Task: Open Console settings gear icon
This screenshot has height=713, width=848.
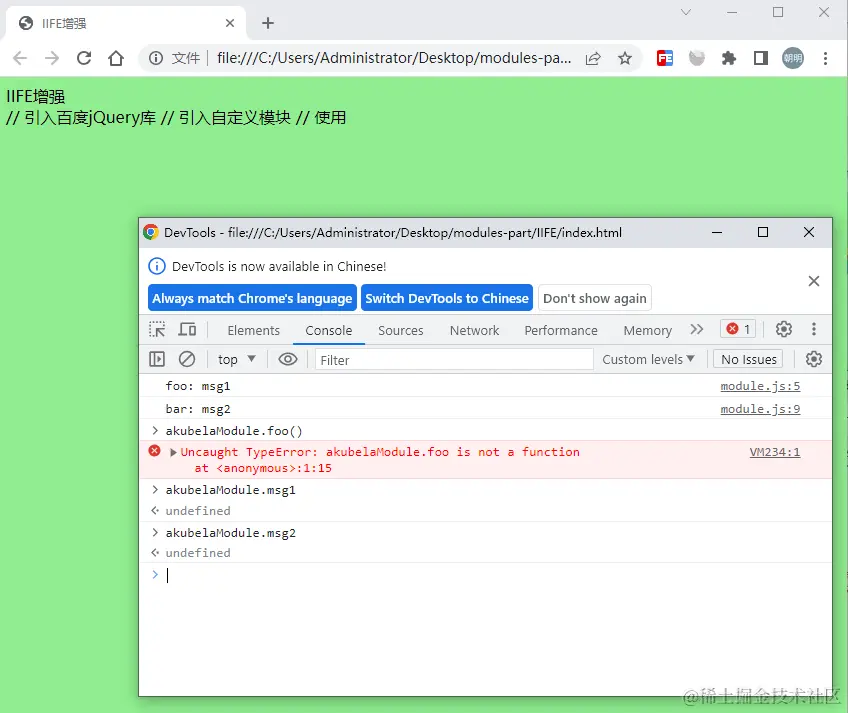Action: 813,359
